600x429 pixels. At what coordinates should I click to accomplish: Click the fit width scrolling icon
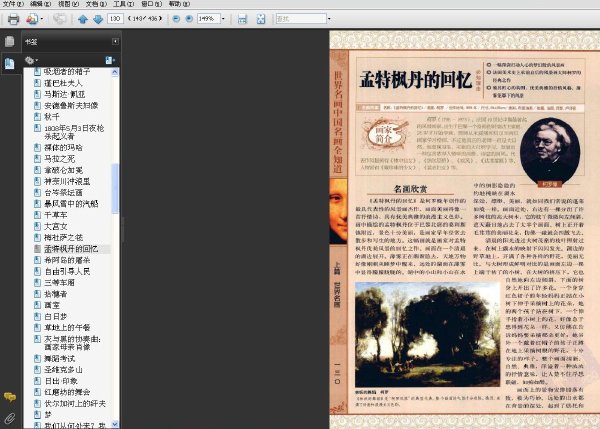pos(242,19)
